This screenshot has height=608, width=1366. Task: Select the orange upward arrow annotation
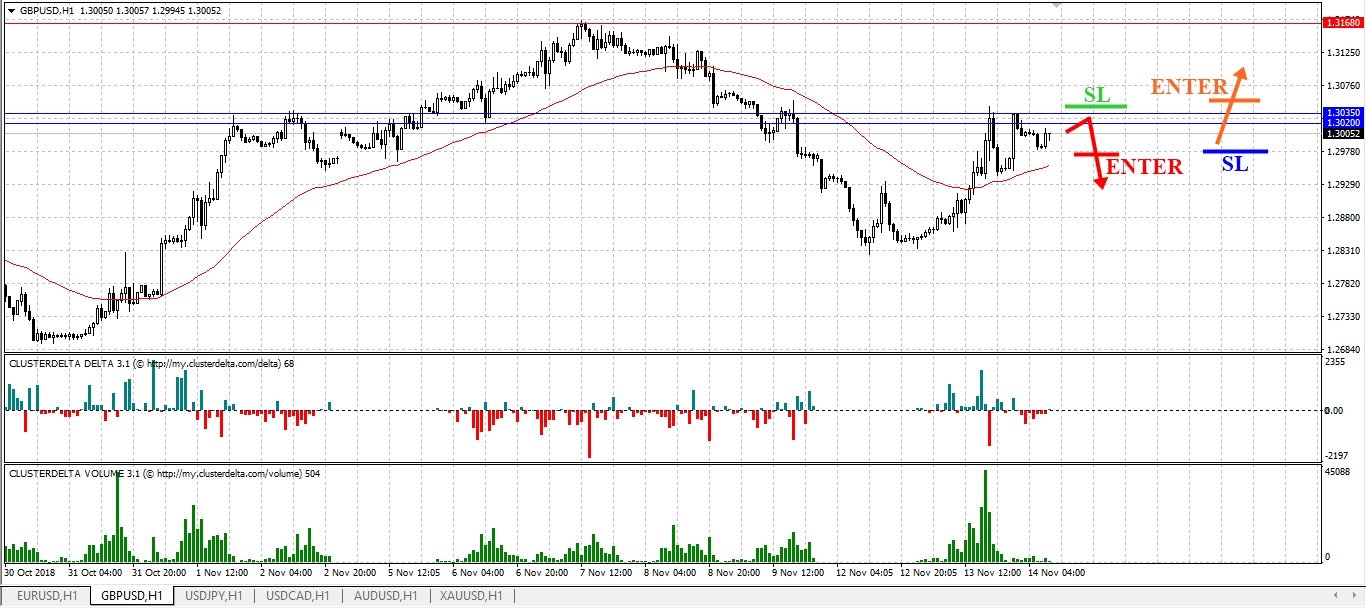coord(1231,105)
